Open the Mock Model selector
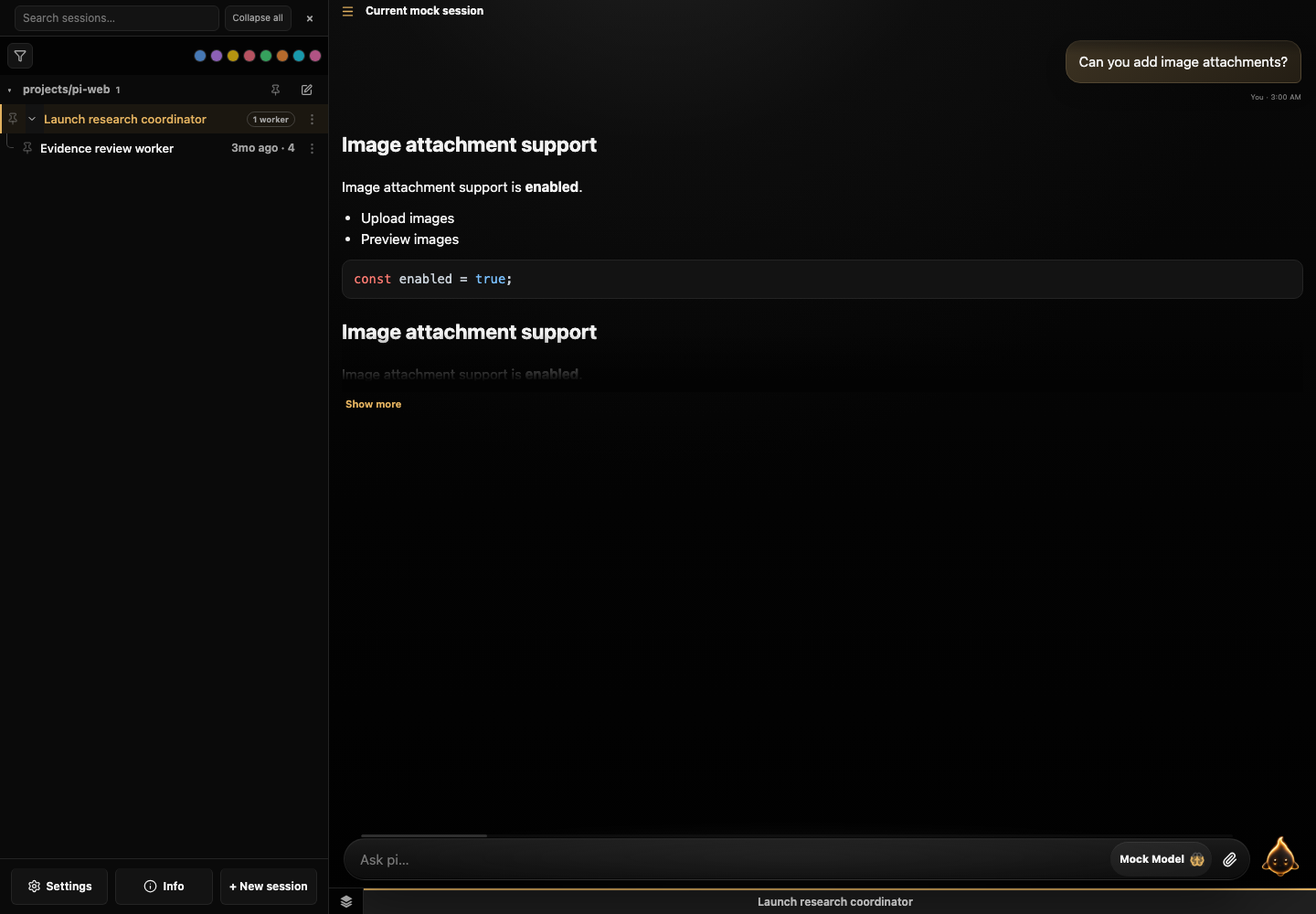The width and height of the screenshot is (1316, 914). 1162,859
